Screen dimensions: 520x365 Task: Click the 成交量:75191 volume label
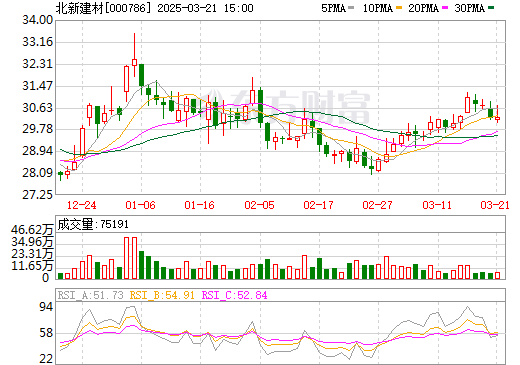click(x=93, y=224)
